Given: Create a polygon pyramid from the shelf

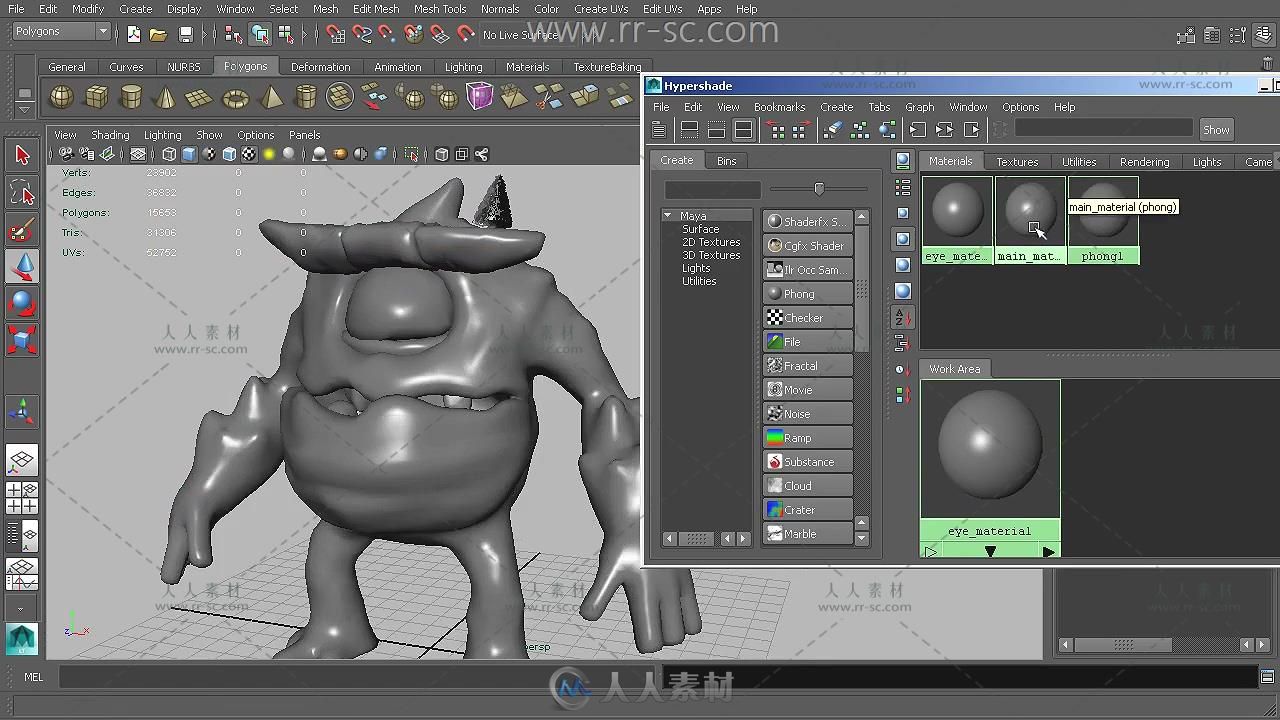Looking at the screenshot, I should [x=271, y=98].
